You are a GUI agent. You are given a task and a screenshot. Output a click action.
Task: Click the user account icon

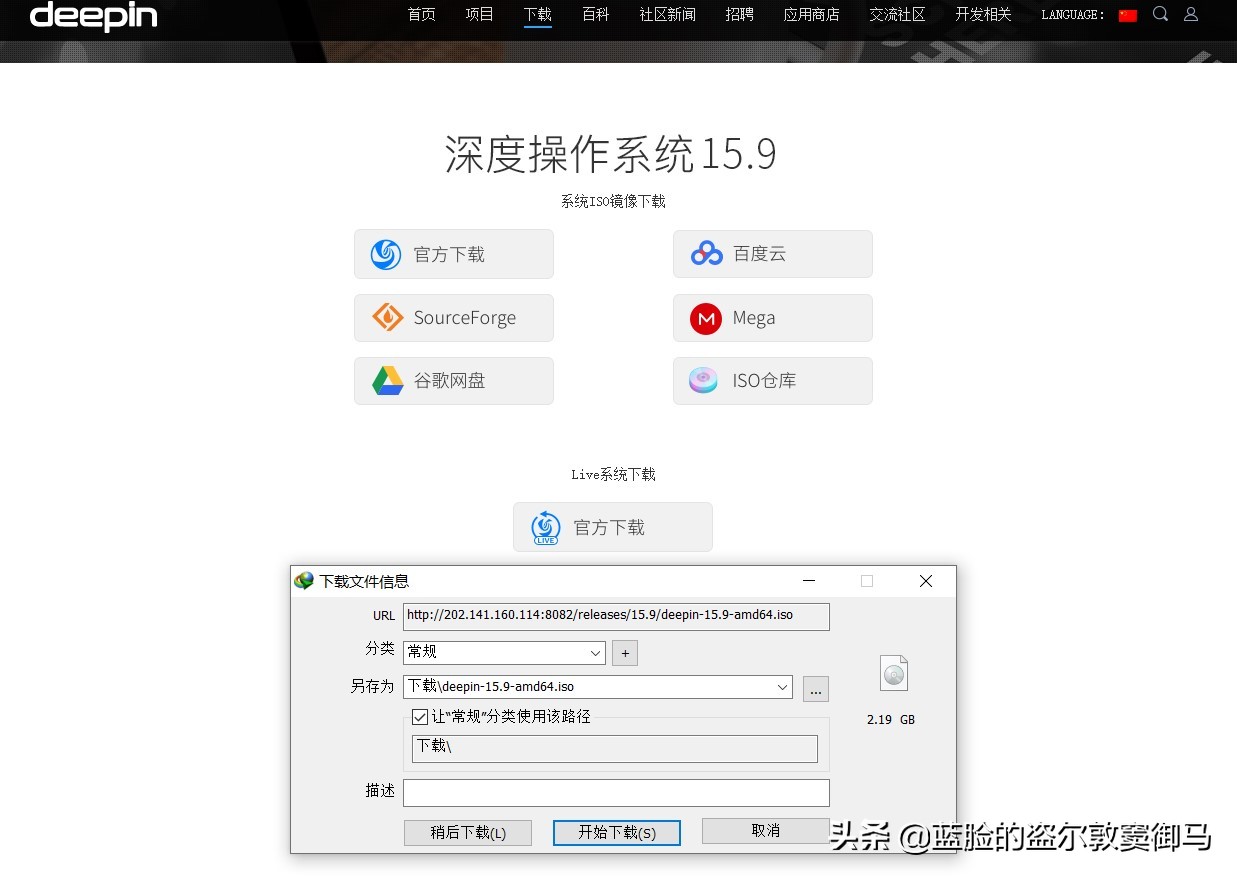click(1191, 14)
